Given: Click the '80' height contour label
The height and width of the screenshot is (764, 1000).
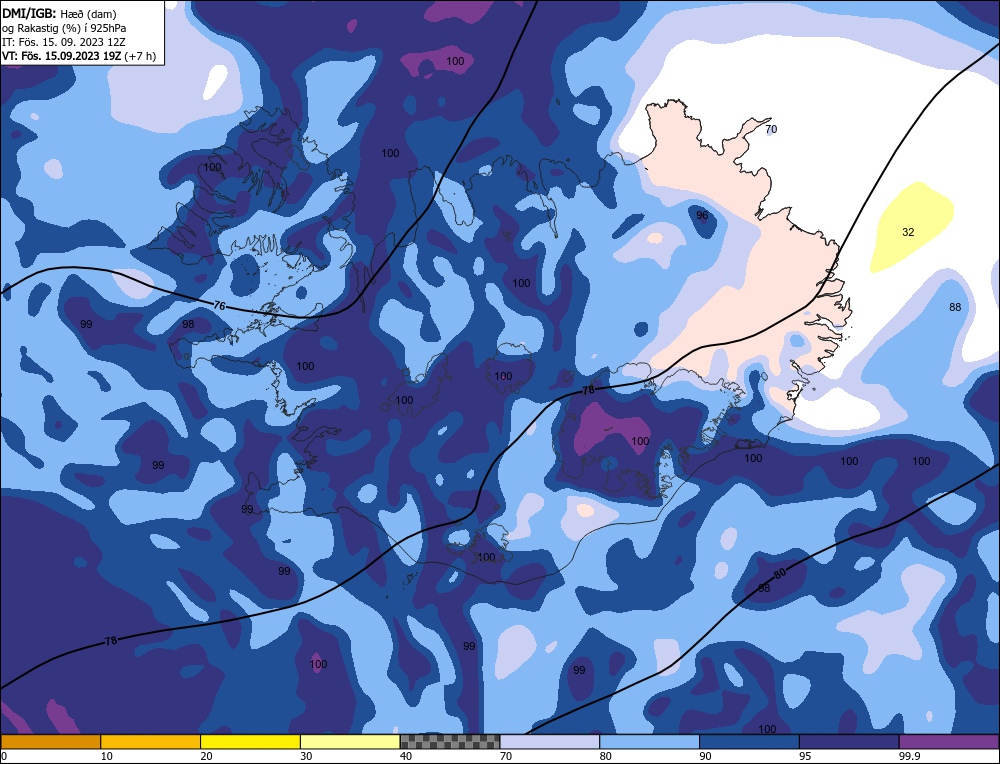Looking at the screenshot, I should tap(780, 573).
